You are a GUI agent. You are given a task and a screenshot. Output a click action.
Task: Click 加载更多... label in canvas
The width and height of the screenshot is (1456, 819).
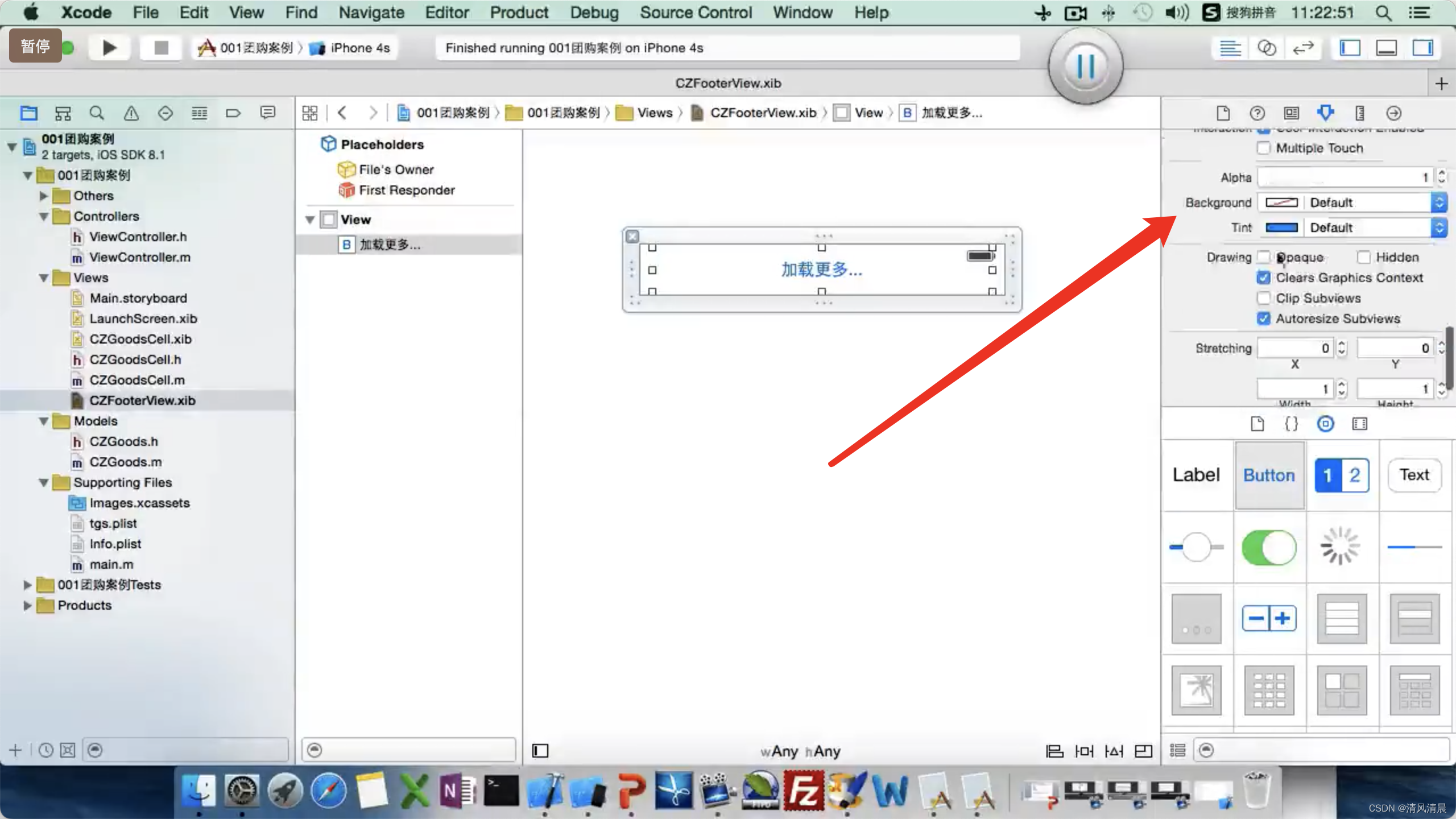click(820, 269)
